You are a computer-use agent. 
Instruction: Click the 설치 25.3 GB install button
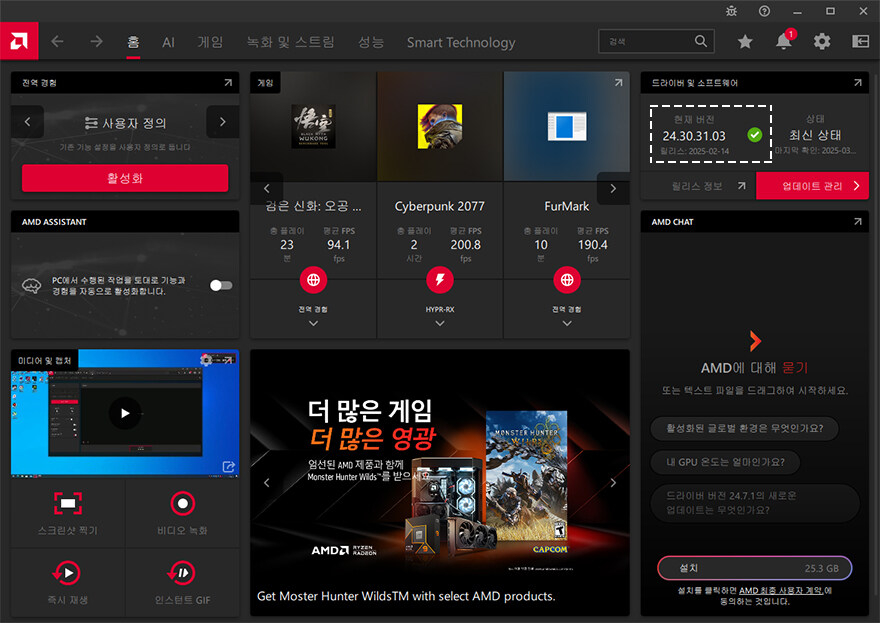[755, 567]
